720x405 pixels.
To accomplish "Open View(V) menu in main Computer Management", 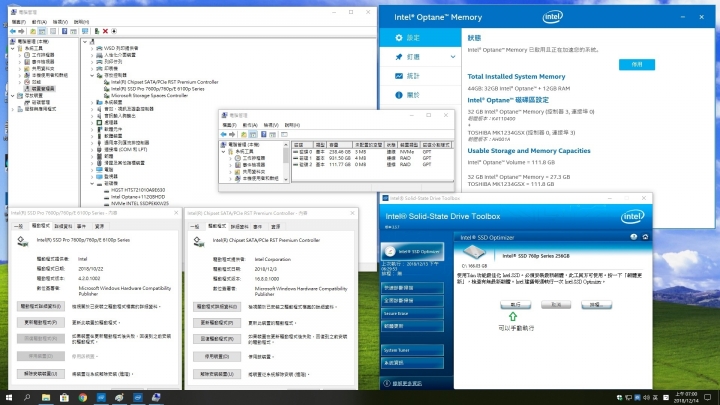I will click(60, 22).
